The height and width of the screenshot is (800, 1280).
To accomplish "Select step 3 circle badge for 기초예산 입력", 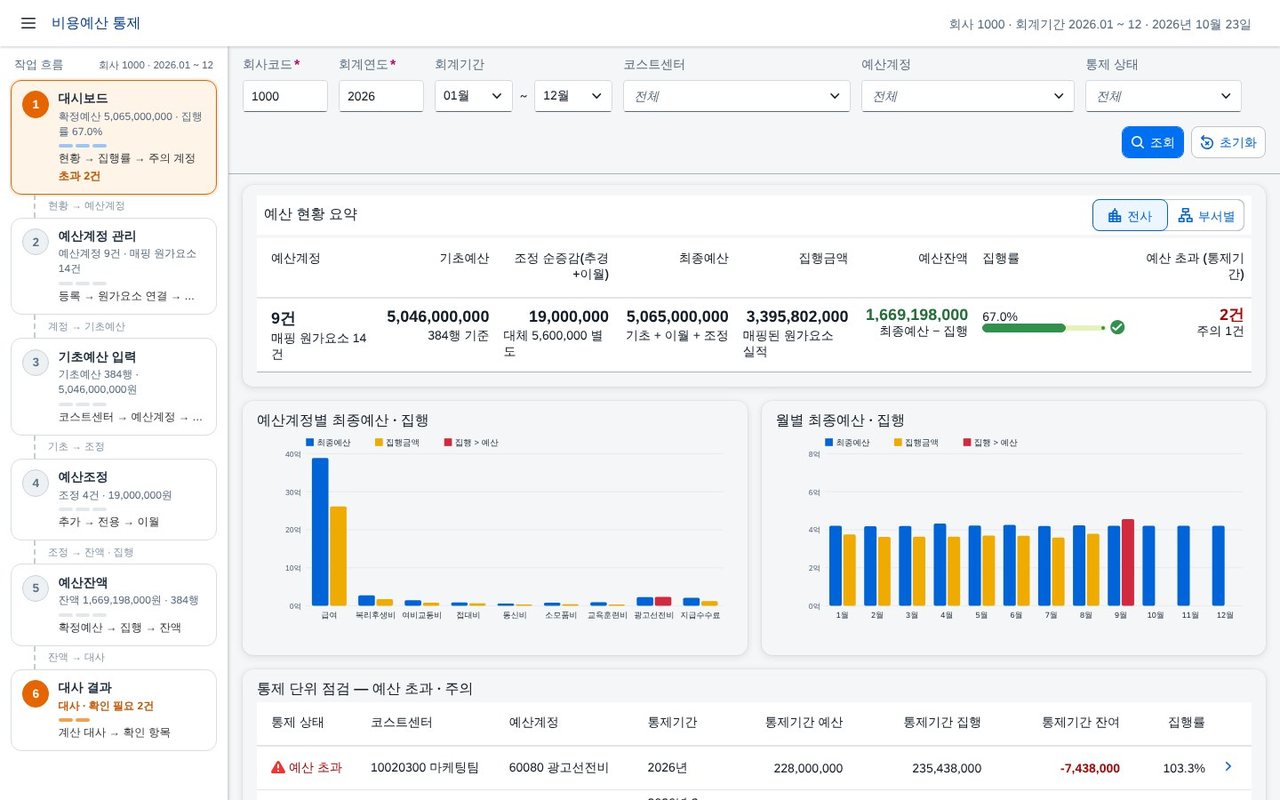I will point(35,362).
